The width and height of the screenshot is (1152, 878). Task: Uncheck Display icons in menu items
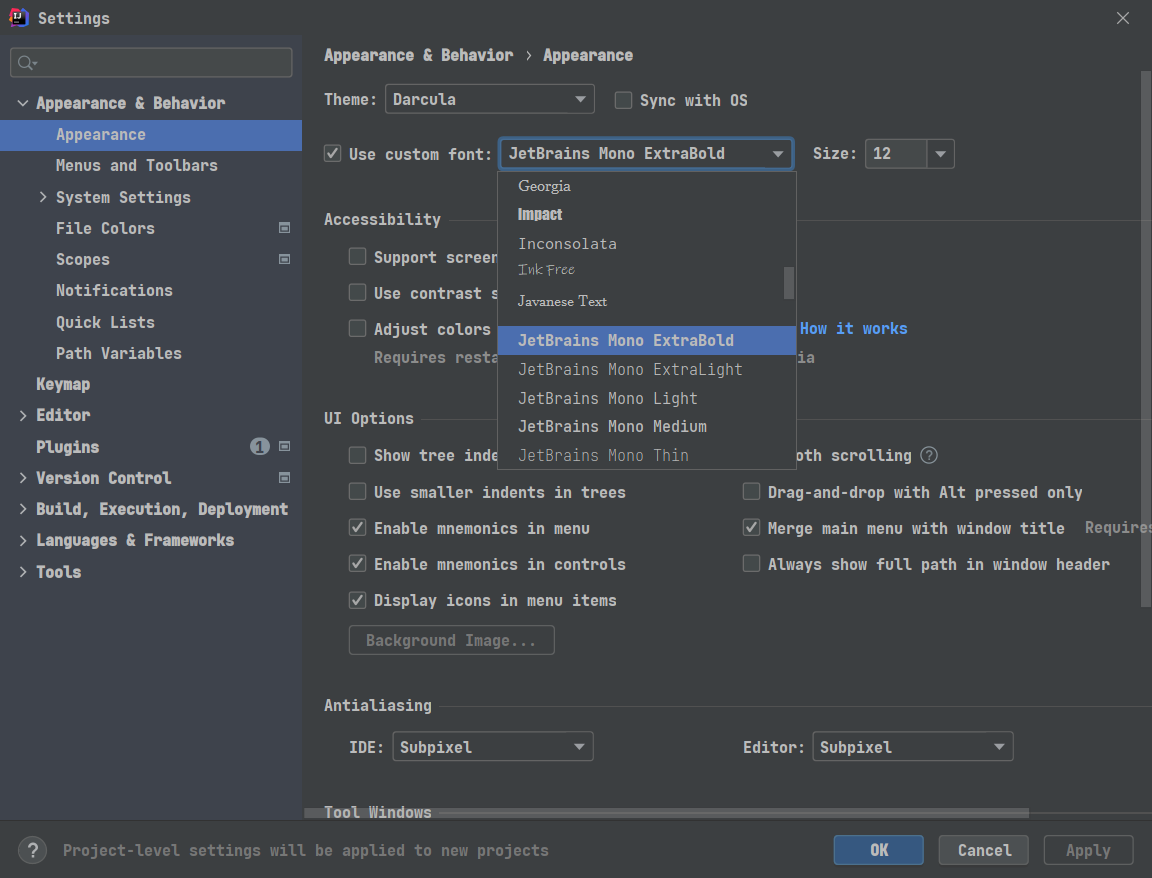(x=357, y=600)
